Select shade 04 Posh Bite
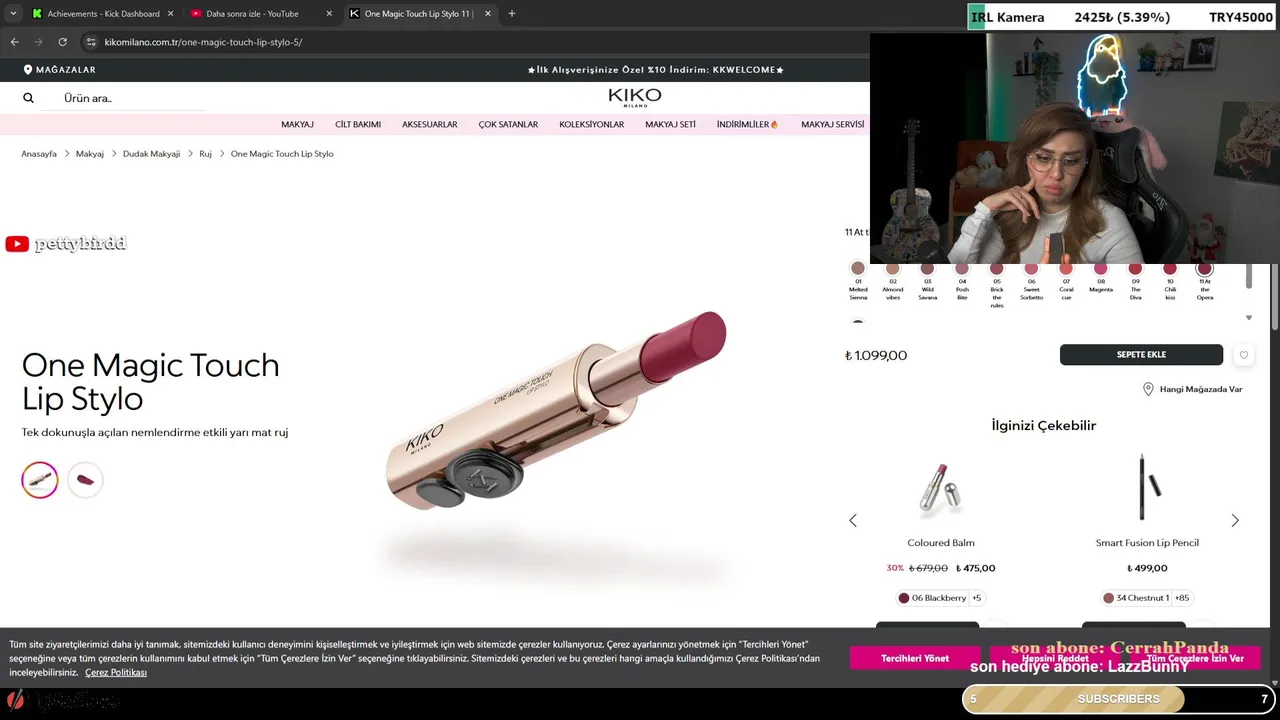1280x720 pixels. (962, 268)
